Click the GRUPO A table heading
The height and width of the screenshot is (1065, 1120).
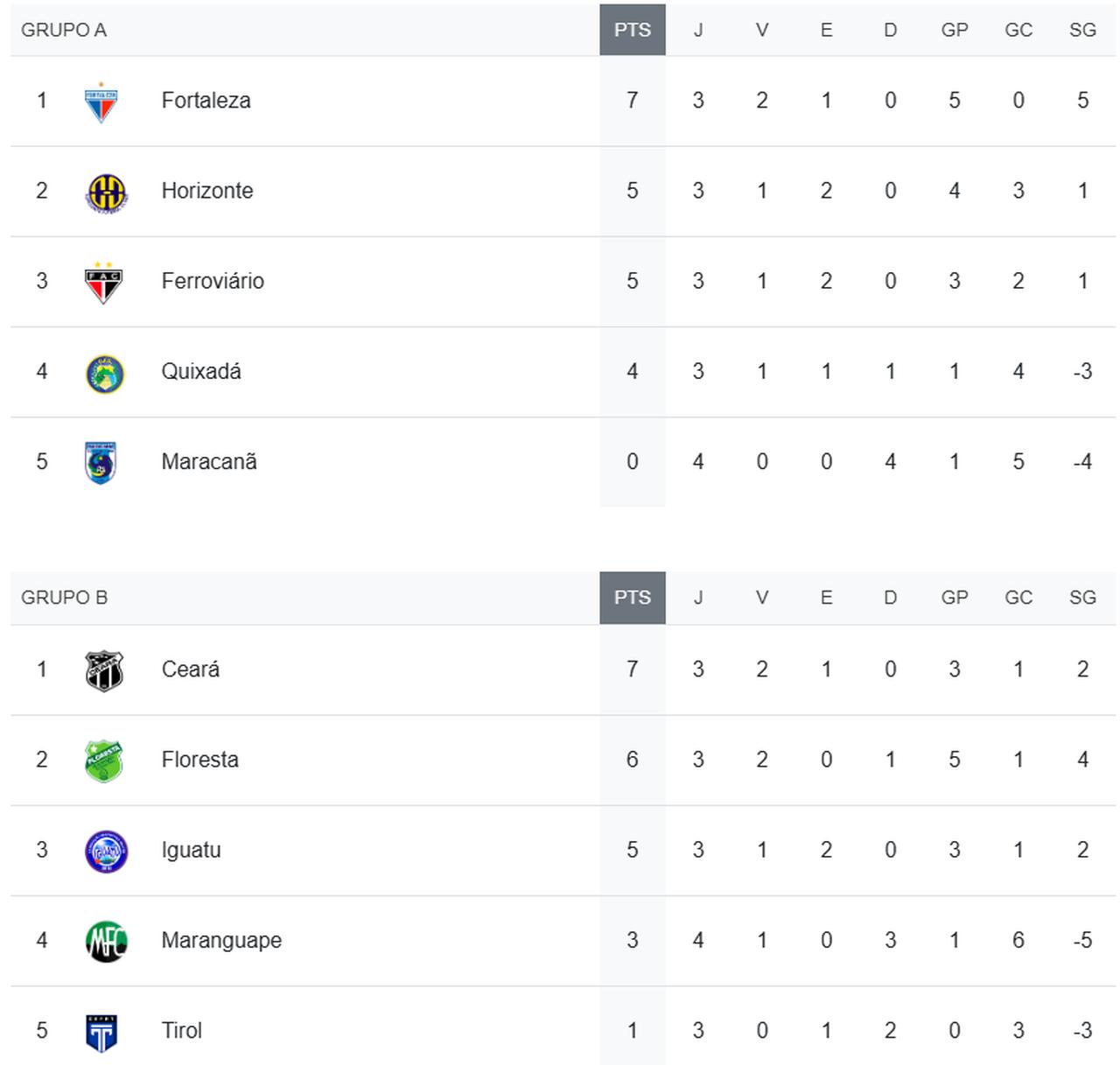(x=64, y=30)
